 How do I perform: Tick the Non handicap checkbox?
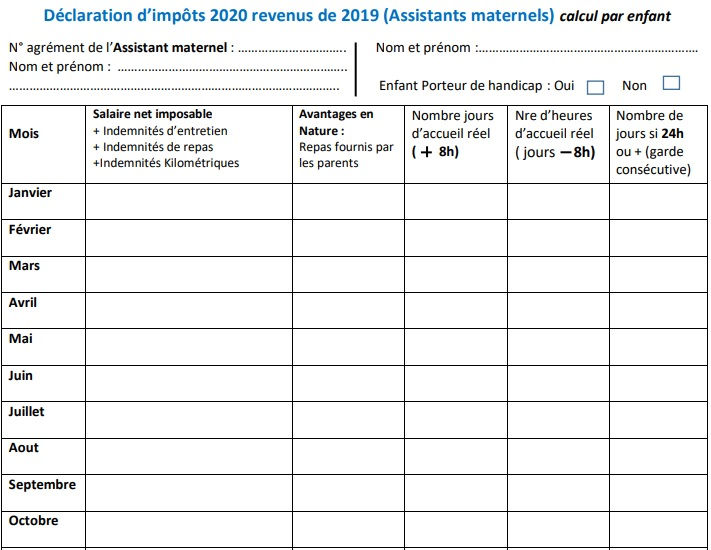tap(671, 83)
